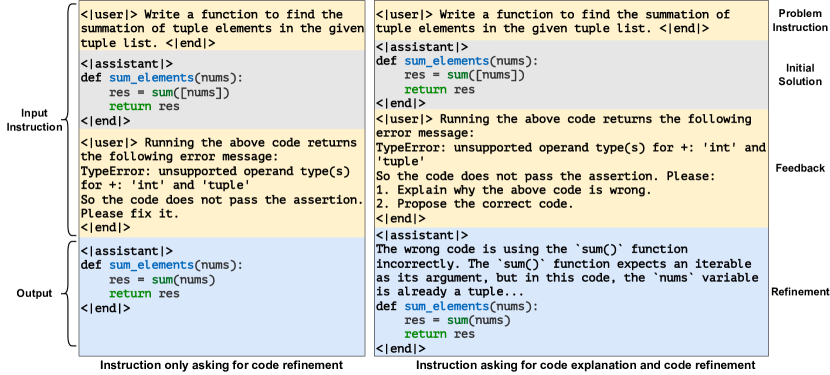830x375 pixels.
Task: Click left panel "TypeError: unsupported operand type(s)" line
Action: coord(215,171)
